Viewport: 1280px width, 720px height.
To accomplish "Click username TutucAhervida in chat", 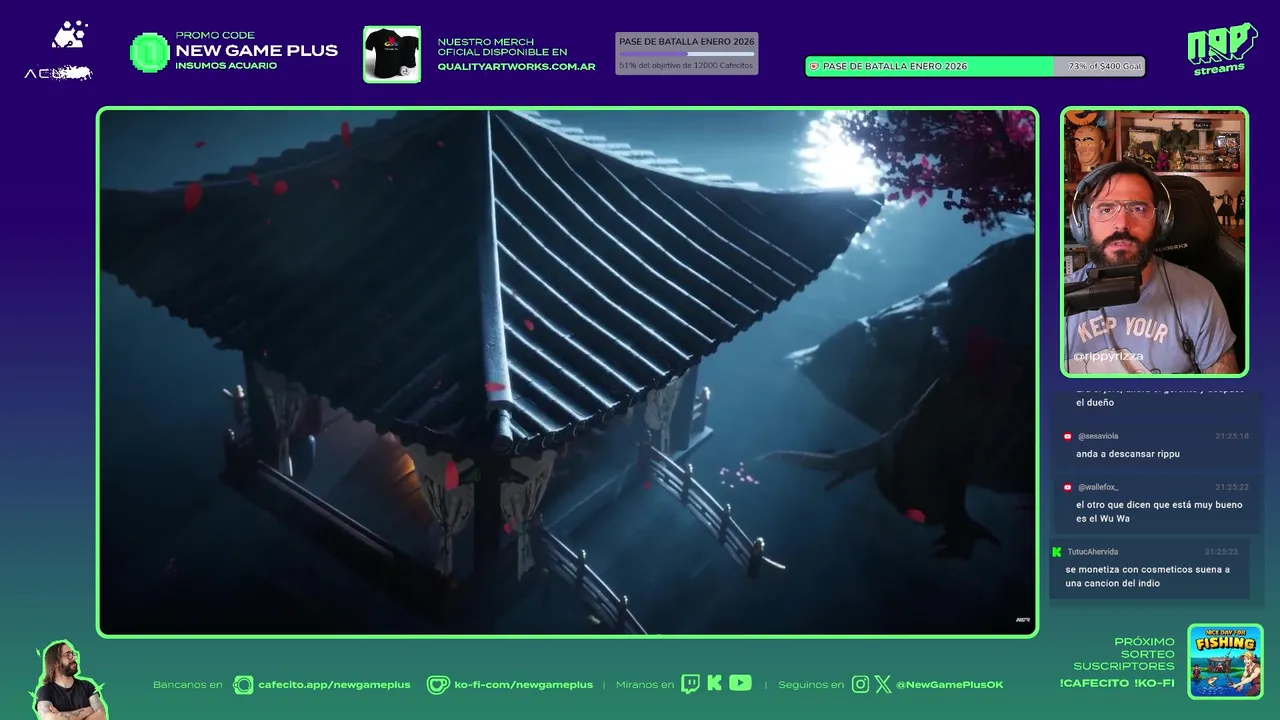I will click(1092, 552).
